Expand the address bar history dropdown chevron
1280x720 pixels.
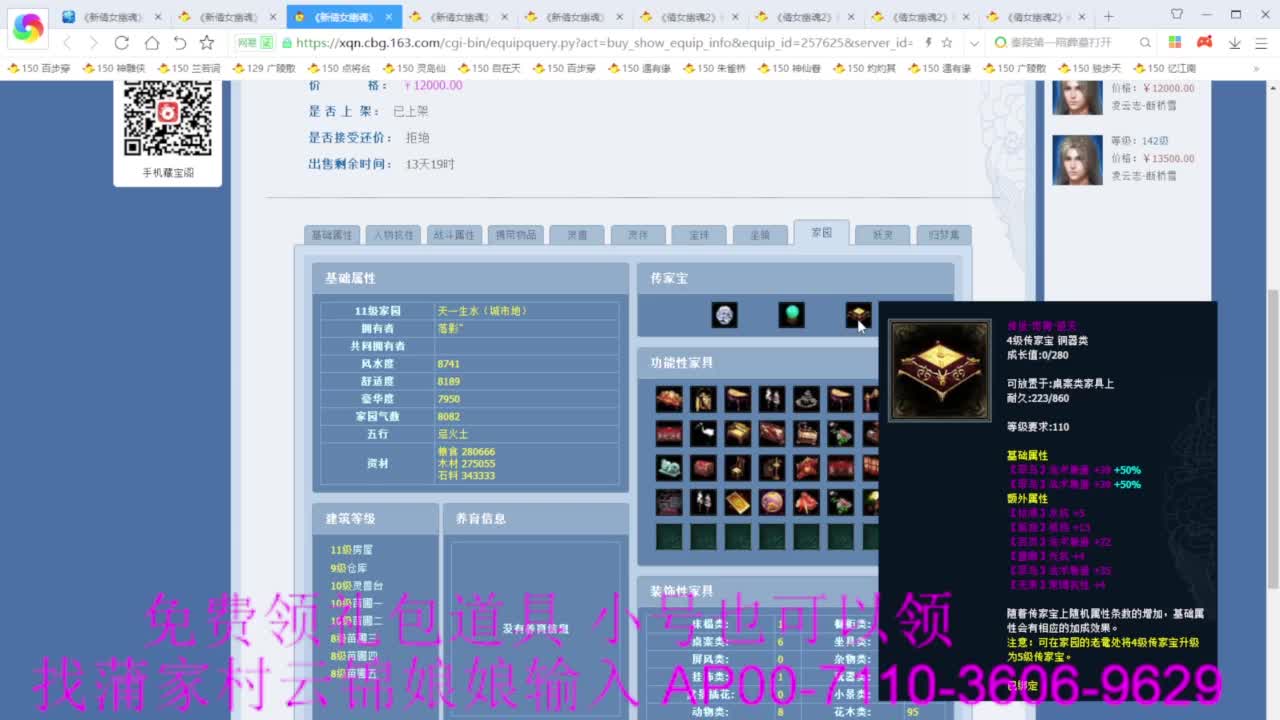(x=974, y=44)
